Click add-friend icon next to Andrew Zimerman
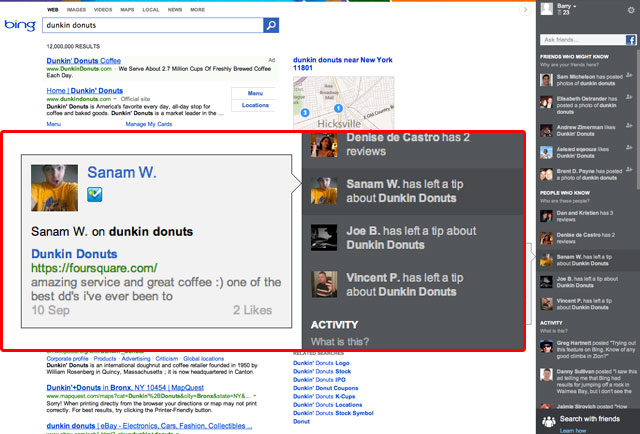Image resolution: width=640 pixels, height=434 pixels. 629,126
